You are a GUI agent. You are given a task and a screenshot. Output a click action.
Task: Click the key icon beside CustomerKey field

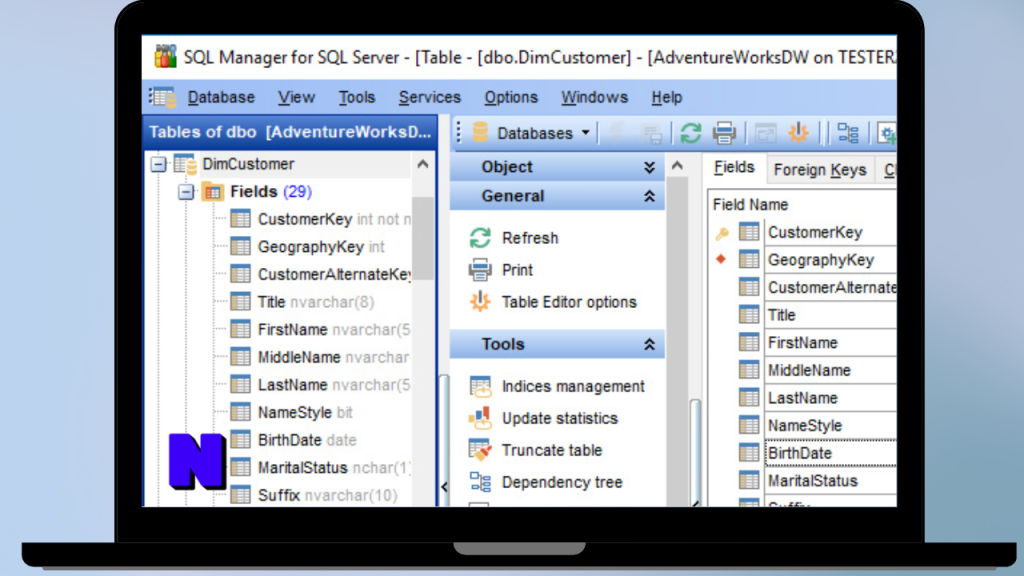(x=722, y=233)
